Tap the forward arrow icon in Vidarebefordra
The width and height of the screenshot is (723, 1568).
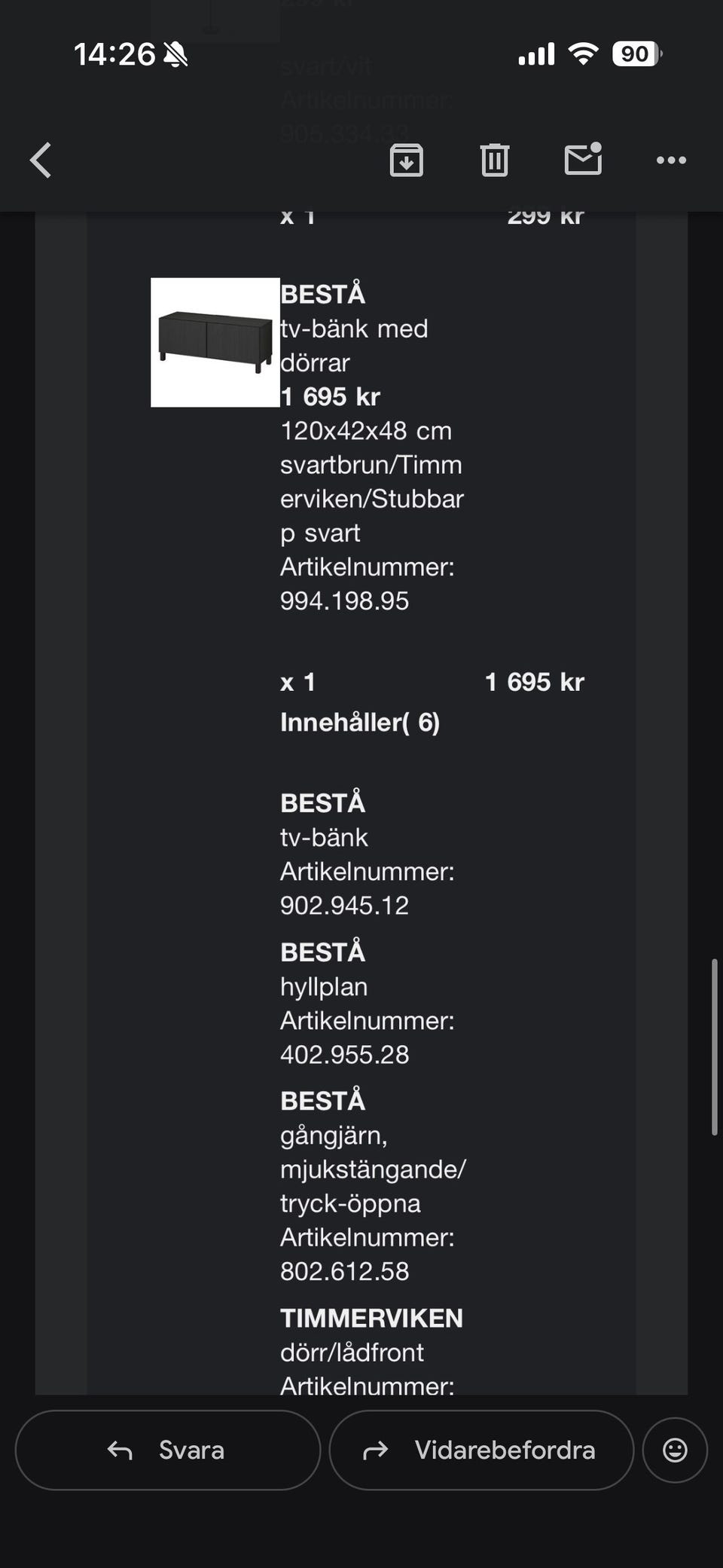[376, 1450]
